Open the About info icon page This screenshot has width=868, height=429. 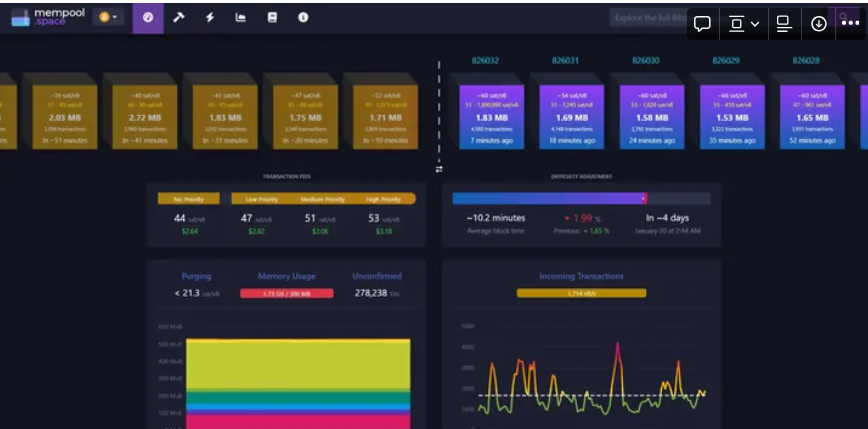303,17
